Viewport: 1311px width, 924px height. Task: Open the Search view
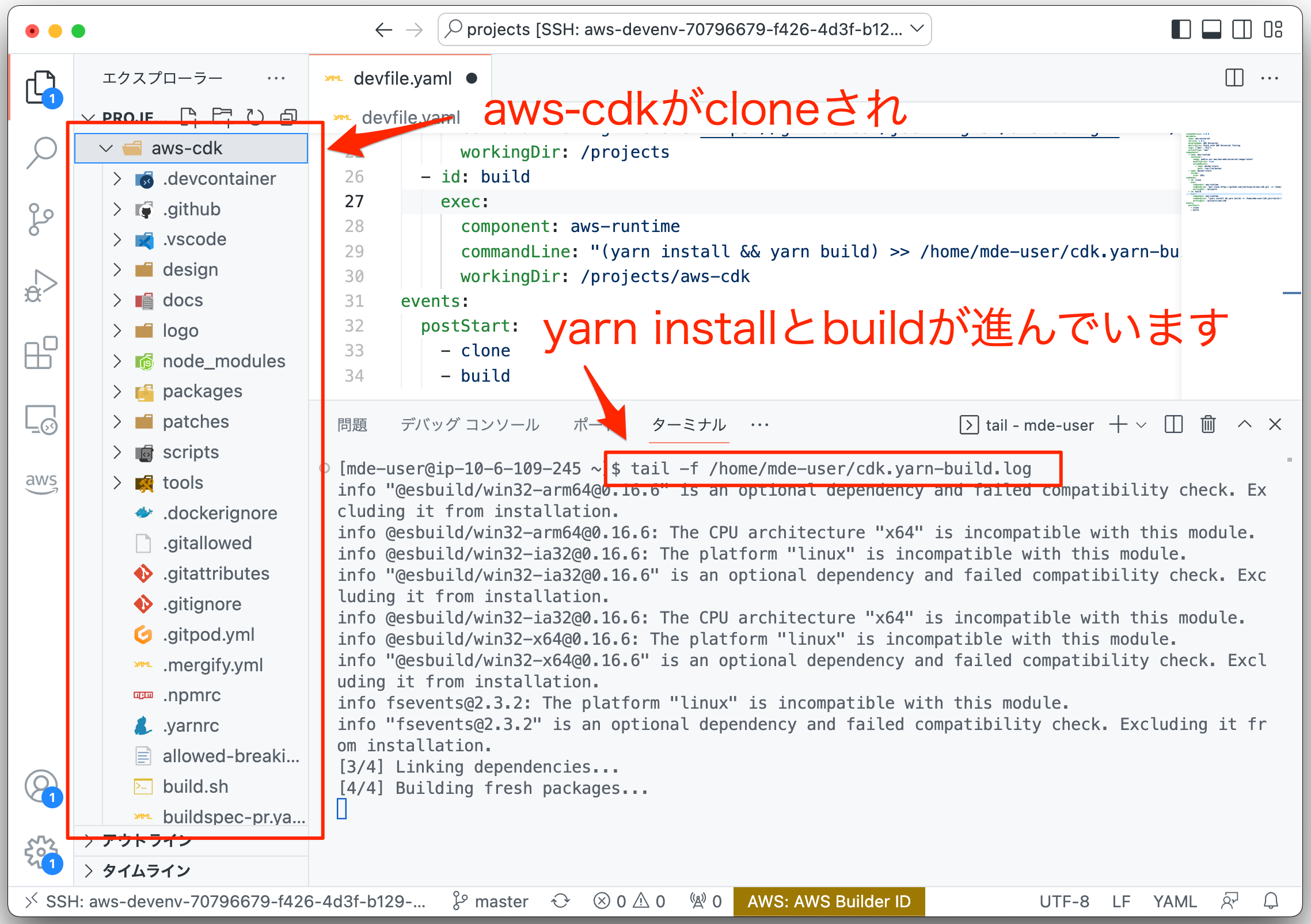[41, 151]
